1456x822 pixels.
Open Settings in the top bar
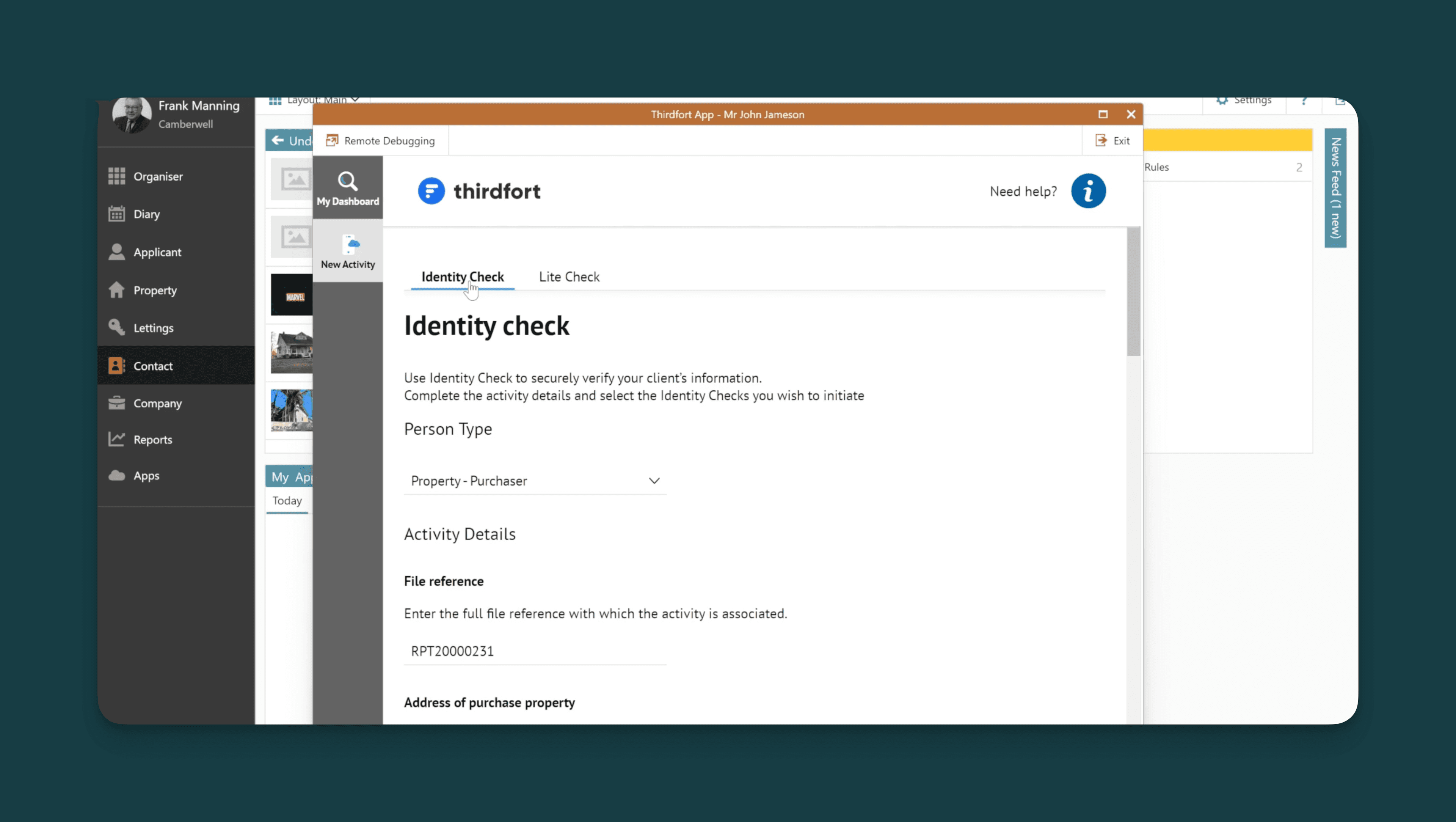tap(1244, 101)
